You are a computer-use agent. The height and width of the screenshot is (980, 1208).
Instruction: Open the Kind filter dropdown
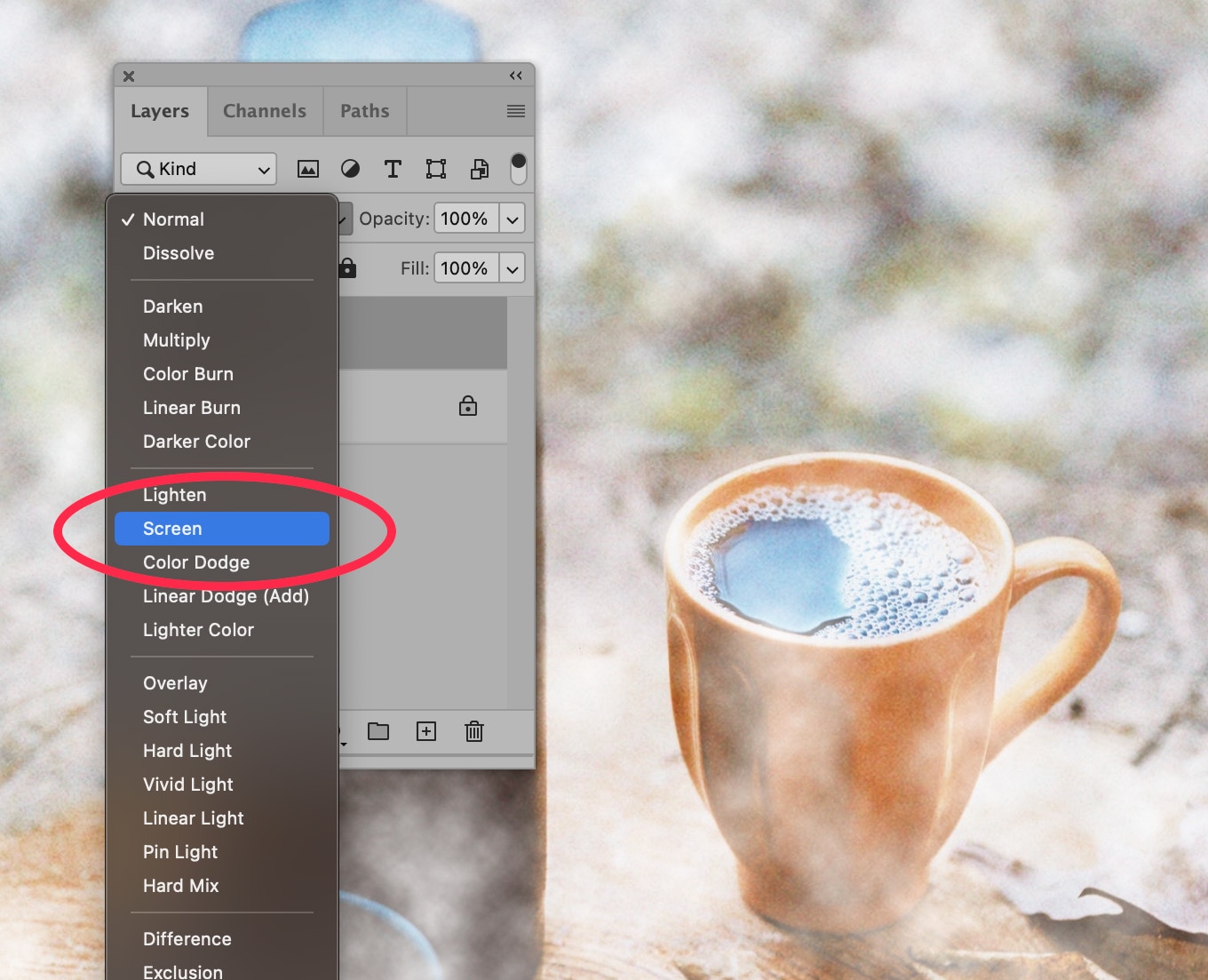199,169
